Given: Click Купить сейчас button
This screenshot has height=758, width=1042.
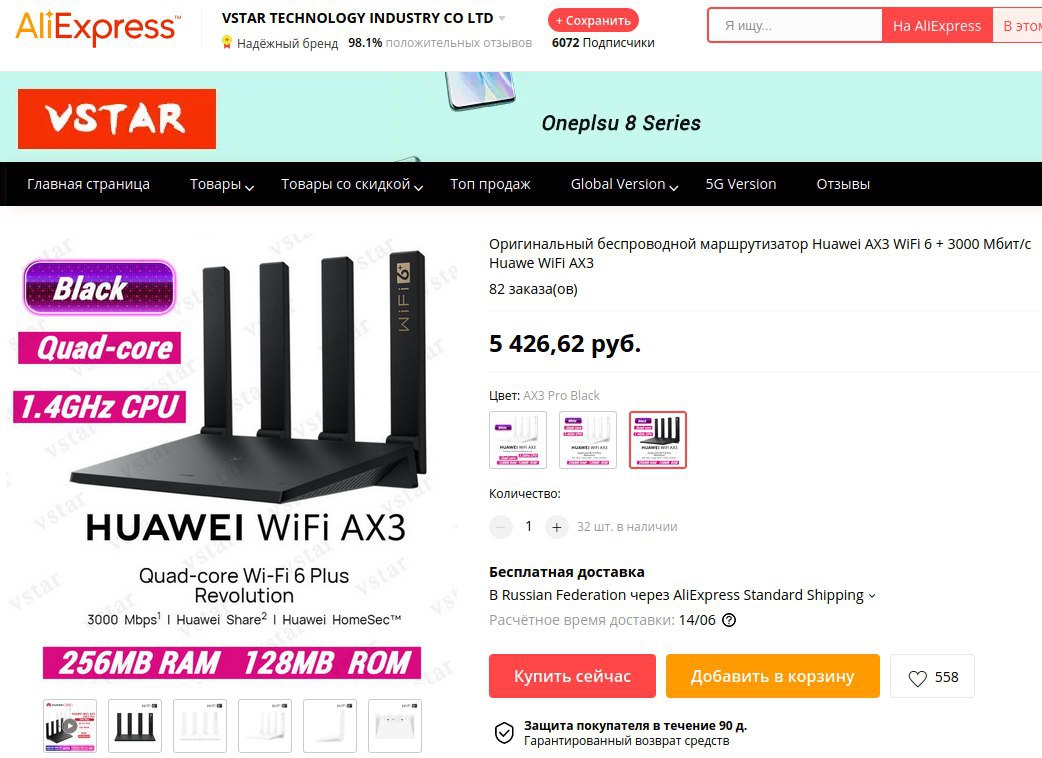Looking at the screenshot, I should click(x=572, y=676).
